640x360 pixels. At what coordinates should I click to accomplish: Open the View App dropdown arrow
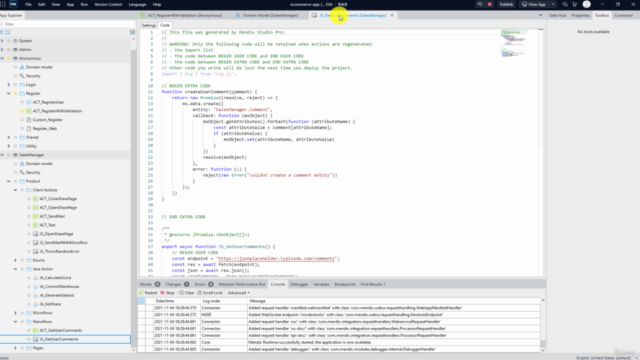553,4
